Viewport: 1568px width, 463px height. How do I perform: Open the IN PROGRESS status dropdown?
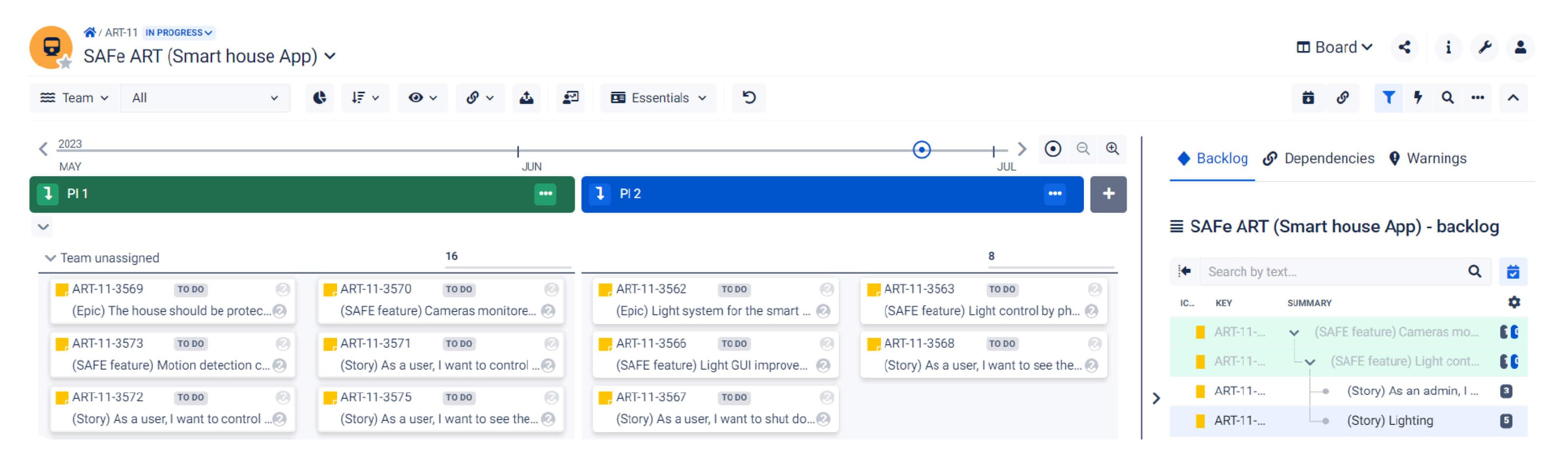(x=178, y=32)
